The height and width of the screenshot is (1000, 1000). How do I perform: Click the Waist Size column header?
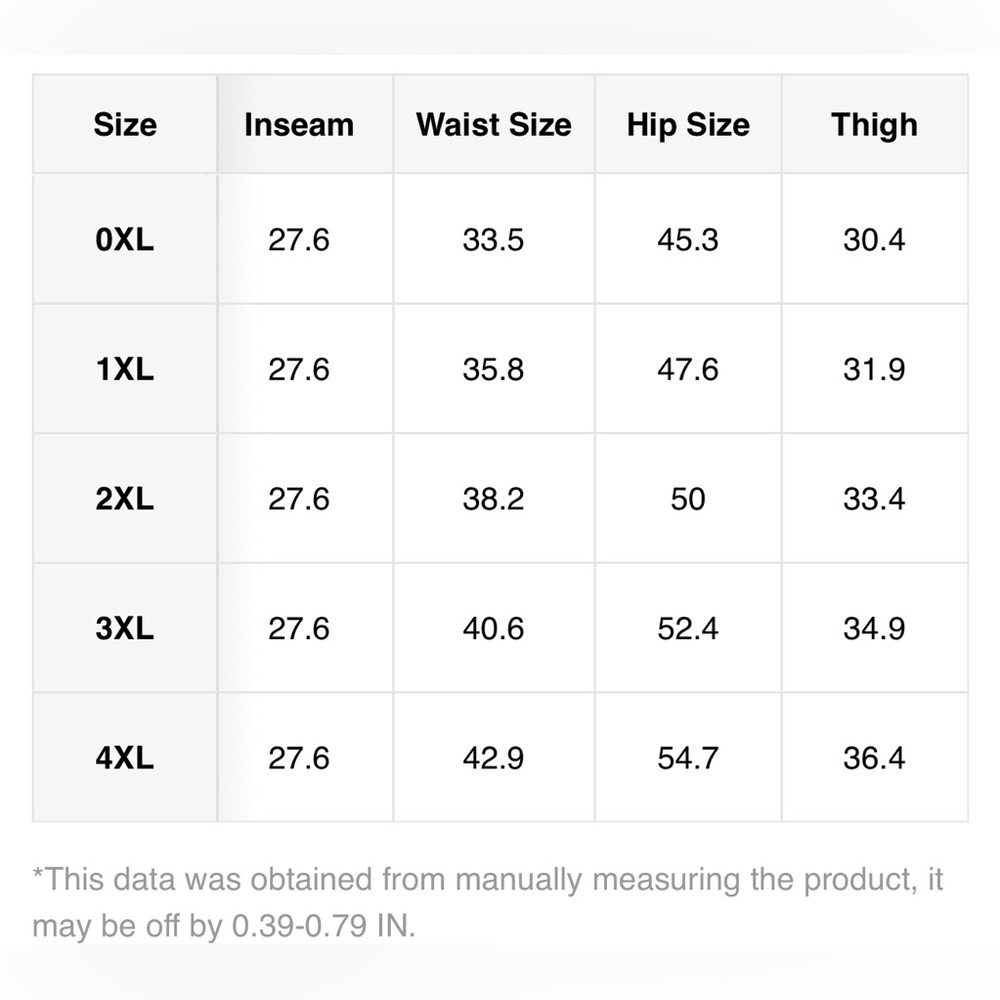(494, 125)
